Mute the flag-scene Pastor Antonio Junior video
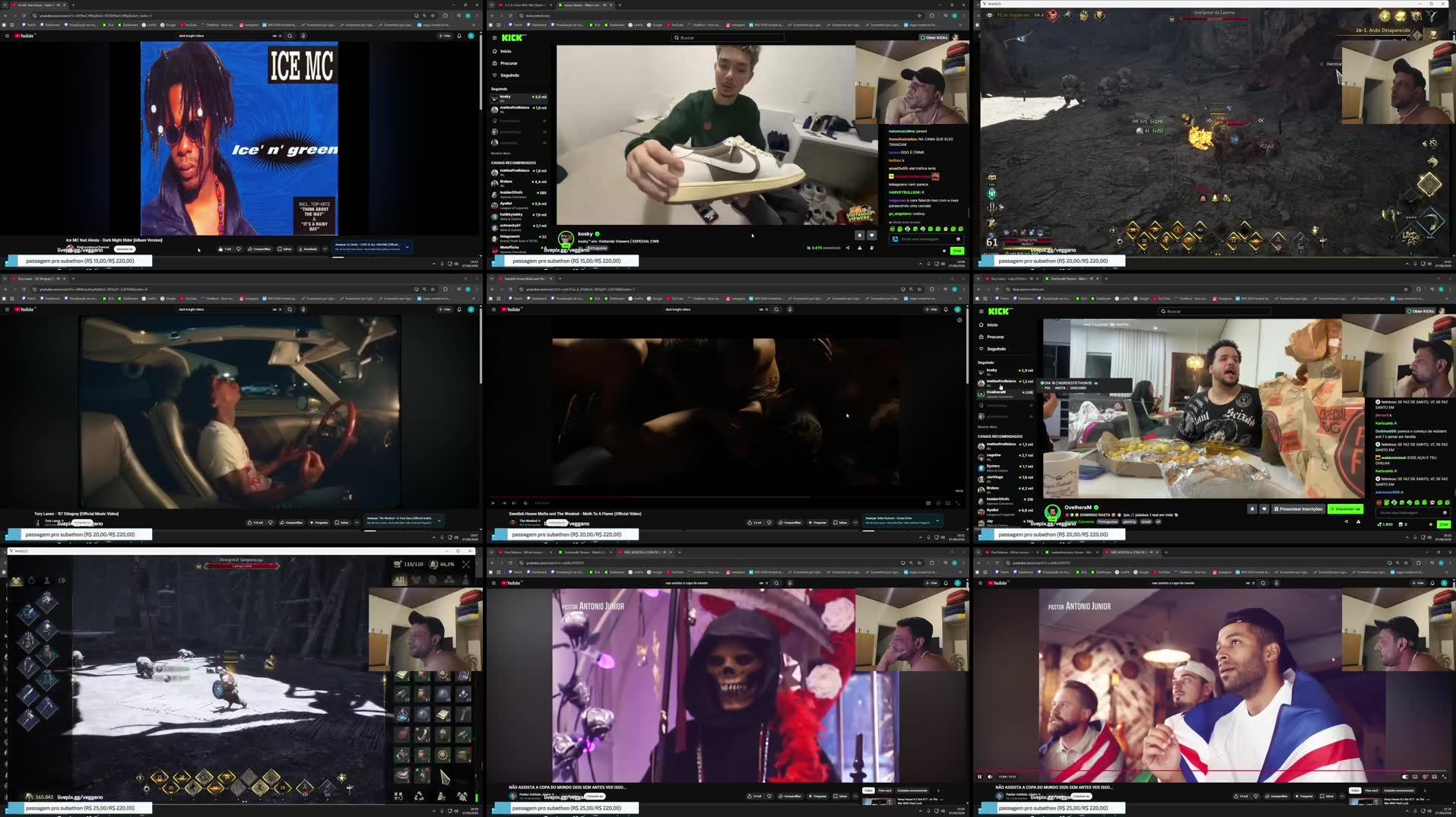The width and height of the screenshot is (1456, 817). pos(989,777)
